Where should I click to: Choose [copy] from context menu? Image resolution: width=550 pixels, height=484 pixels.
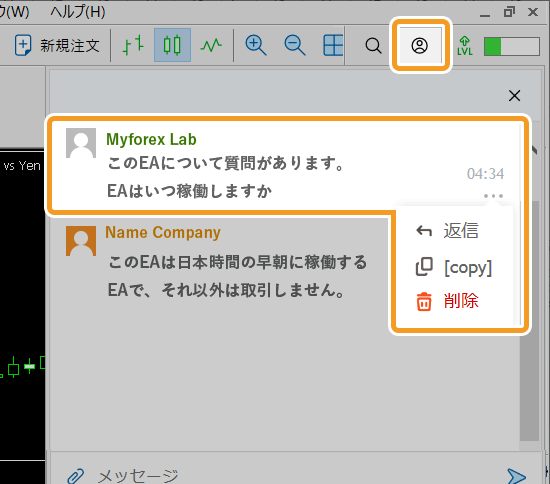coord(454,267)
